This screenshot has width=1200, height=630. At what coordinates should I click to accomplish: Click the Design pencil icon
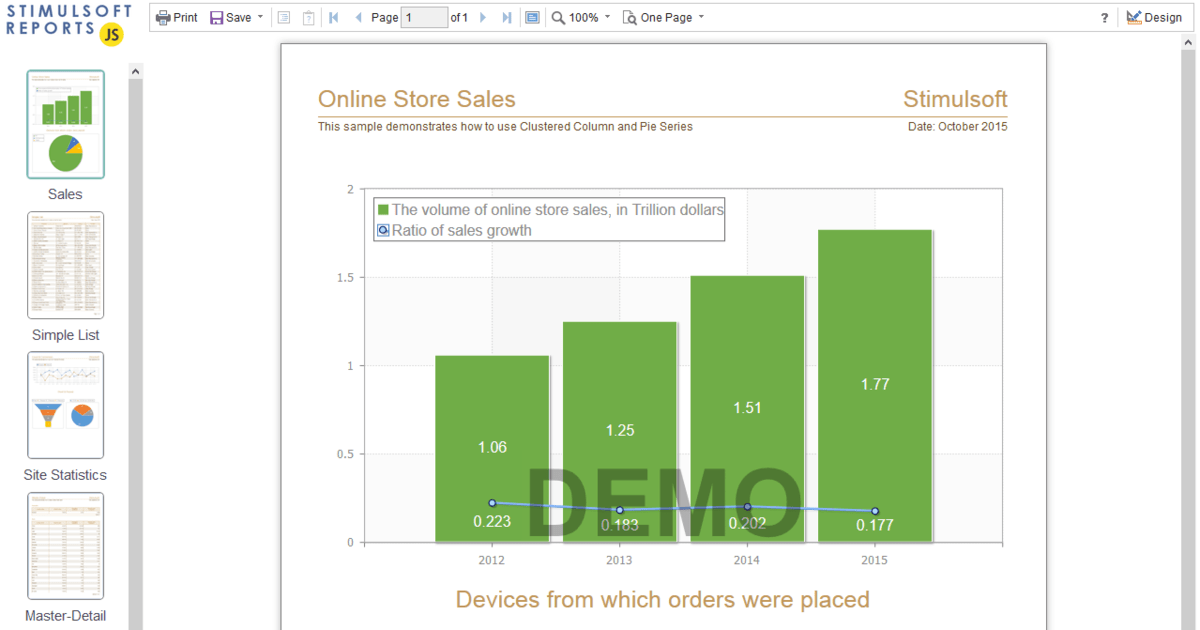[1136, 16]
